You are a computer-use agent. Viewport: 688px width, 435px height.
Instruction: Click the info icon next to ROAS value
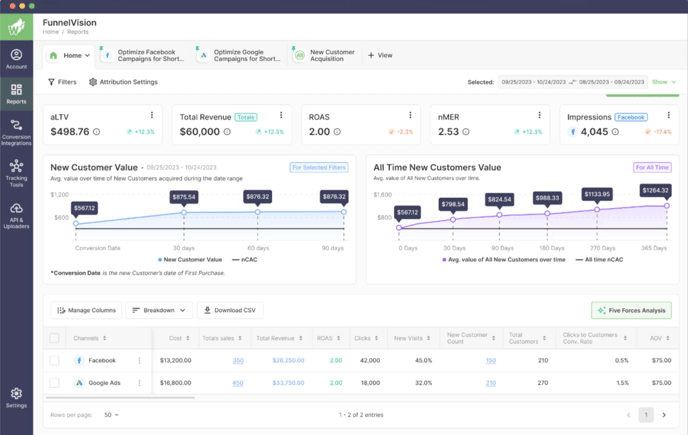(337, 132)
